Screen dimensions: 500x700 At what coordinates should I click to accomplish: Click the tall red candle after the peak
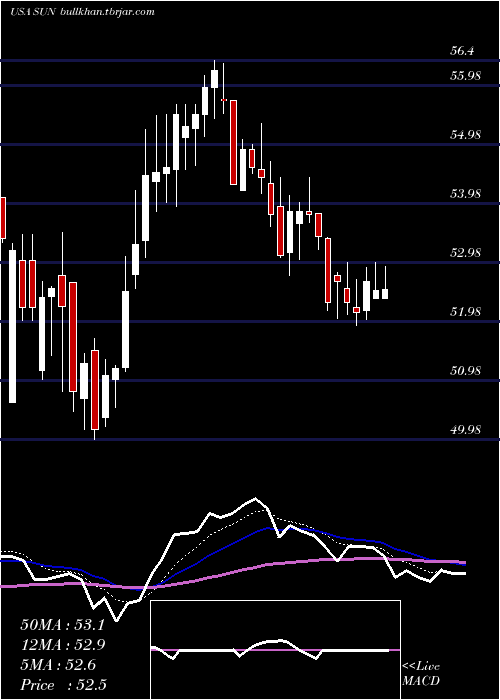(233, 142)
